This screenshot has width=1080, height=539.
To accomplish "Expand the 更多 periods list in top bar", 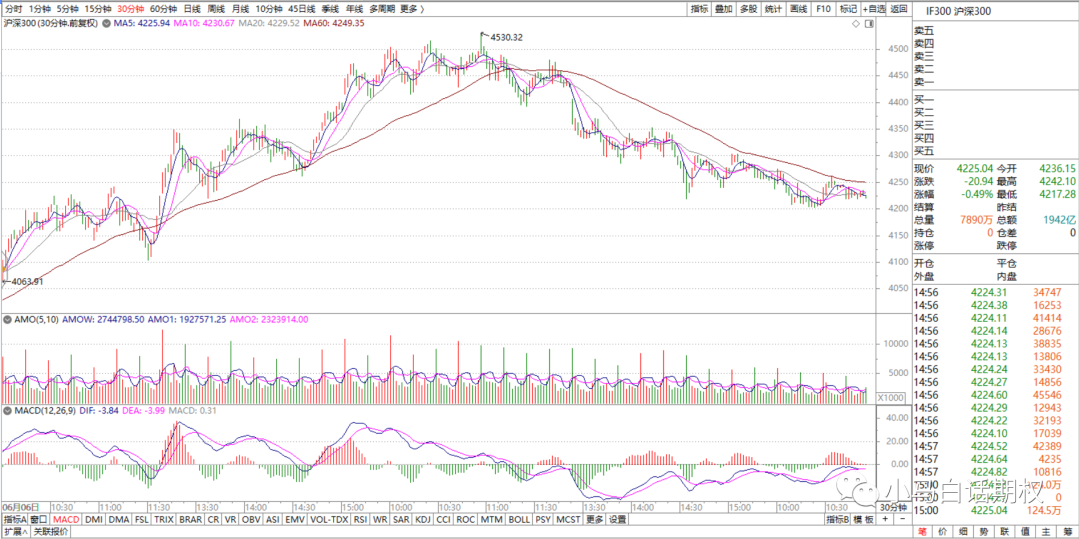I will tap(411, 8).
